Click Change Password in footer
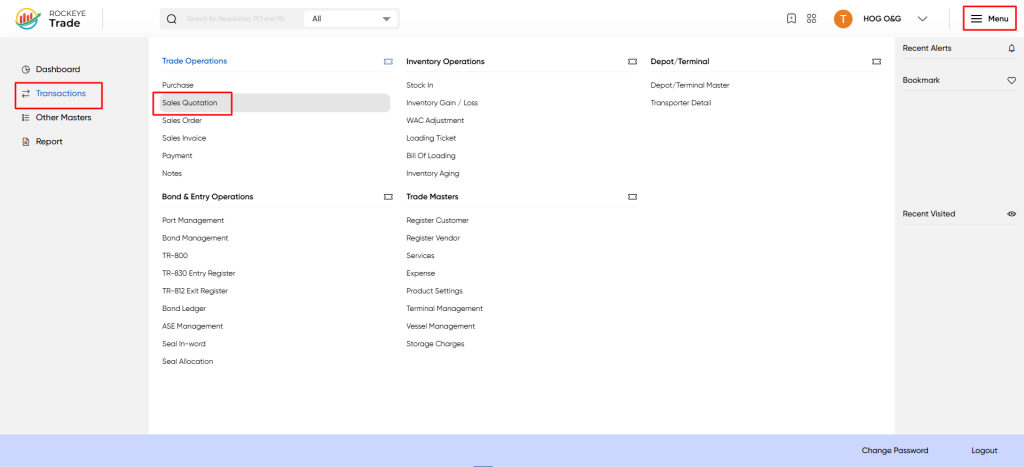Screen dimensions: 1024x467 895,451
